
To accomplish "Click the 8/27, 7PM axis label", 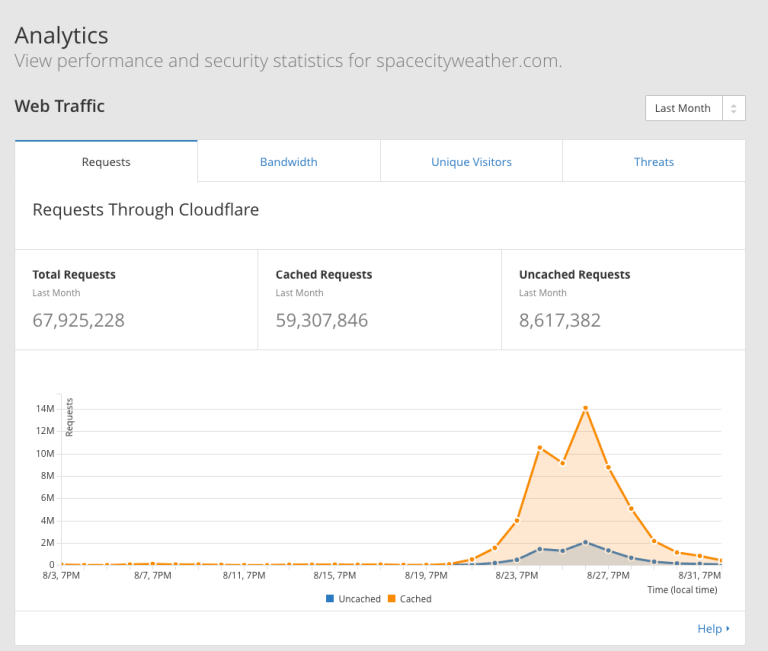I will (608, 575).
